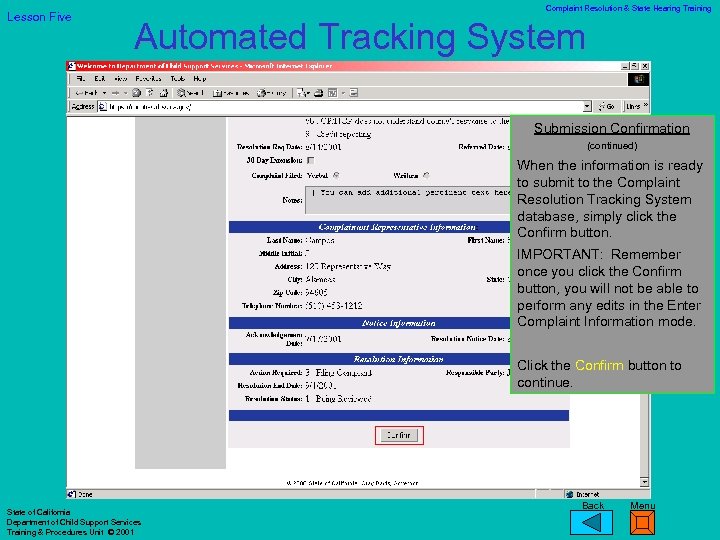Close the Internet Explorer window
The height and width of the screenshot is (540, 720).
pyautogui.click(x=645, y=66)
